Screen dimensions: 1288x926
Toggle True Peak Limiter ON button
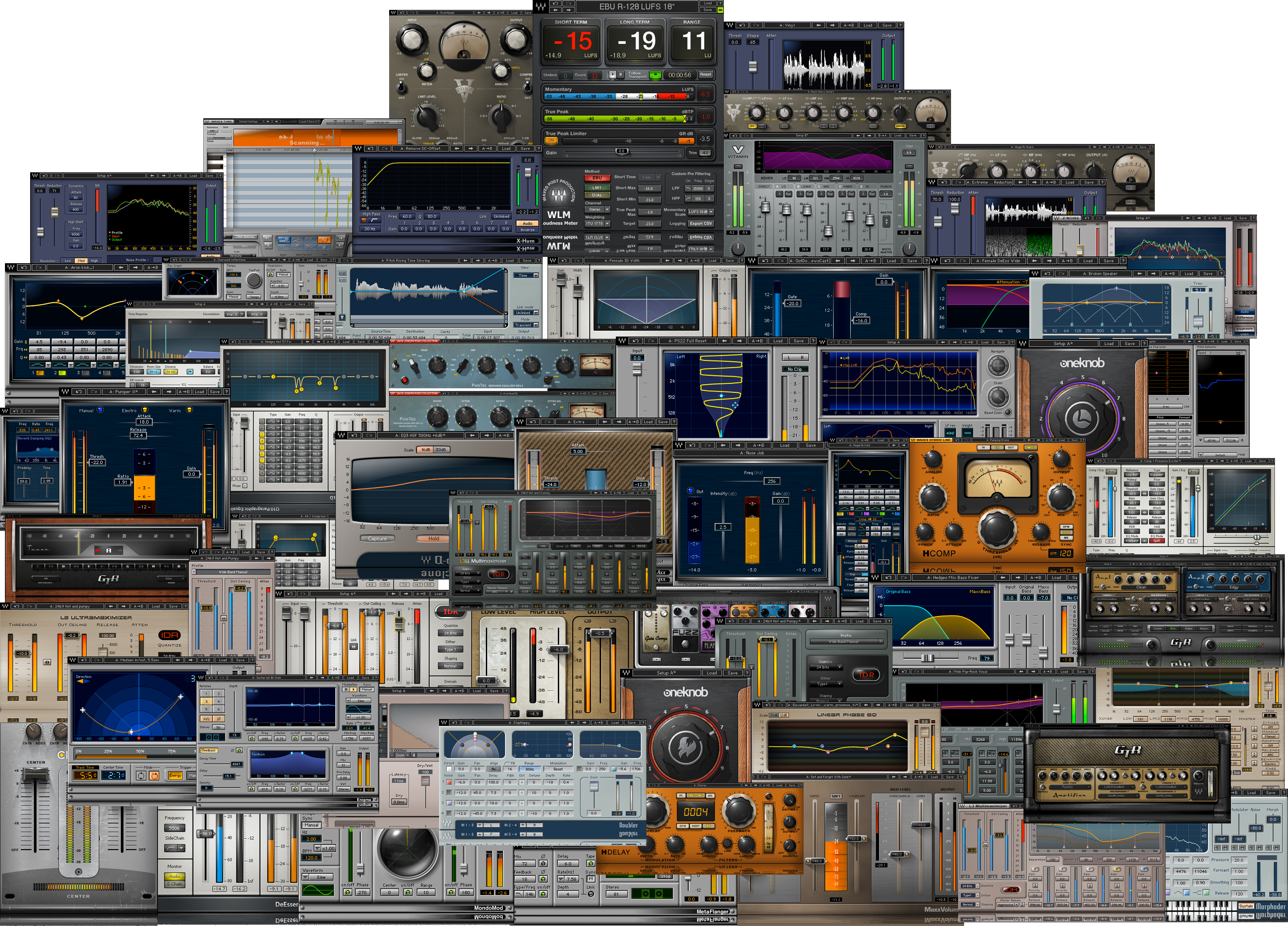(x=552, y=140)
